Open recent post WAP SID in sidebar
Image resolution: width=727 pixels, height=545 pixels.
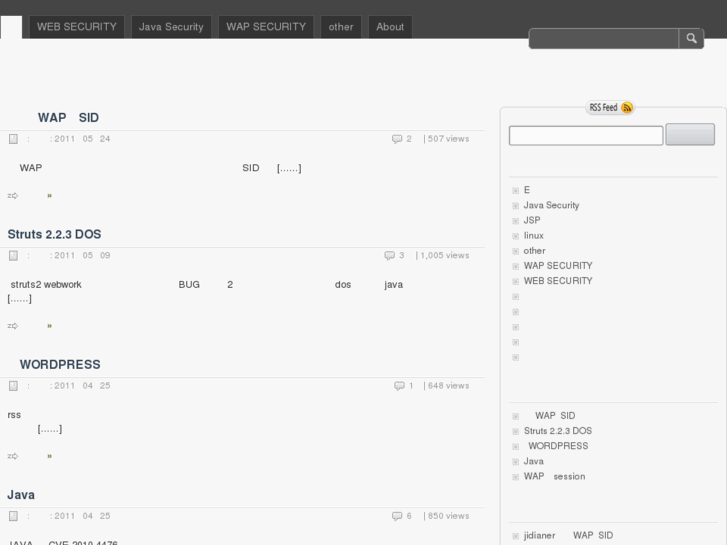tap(555, 416)
